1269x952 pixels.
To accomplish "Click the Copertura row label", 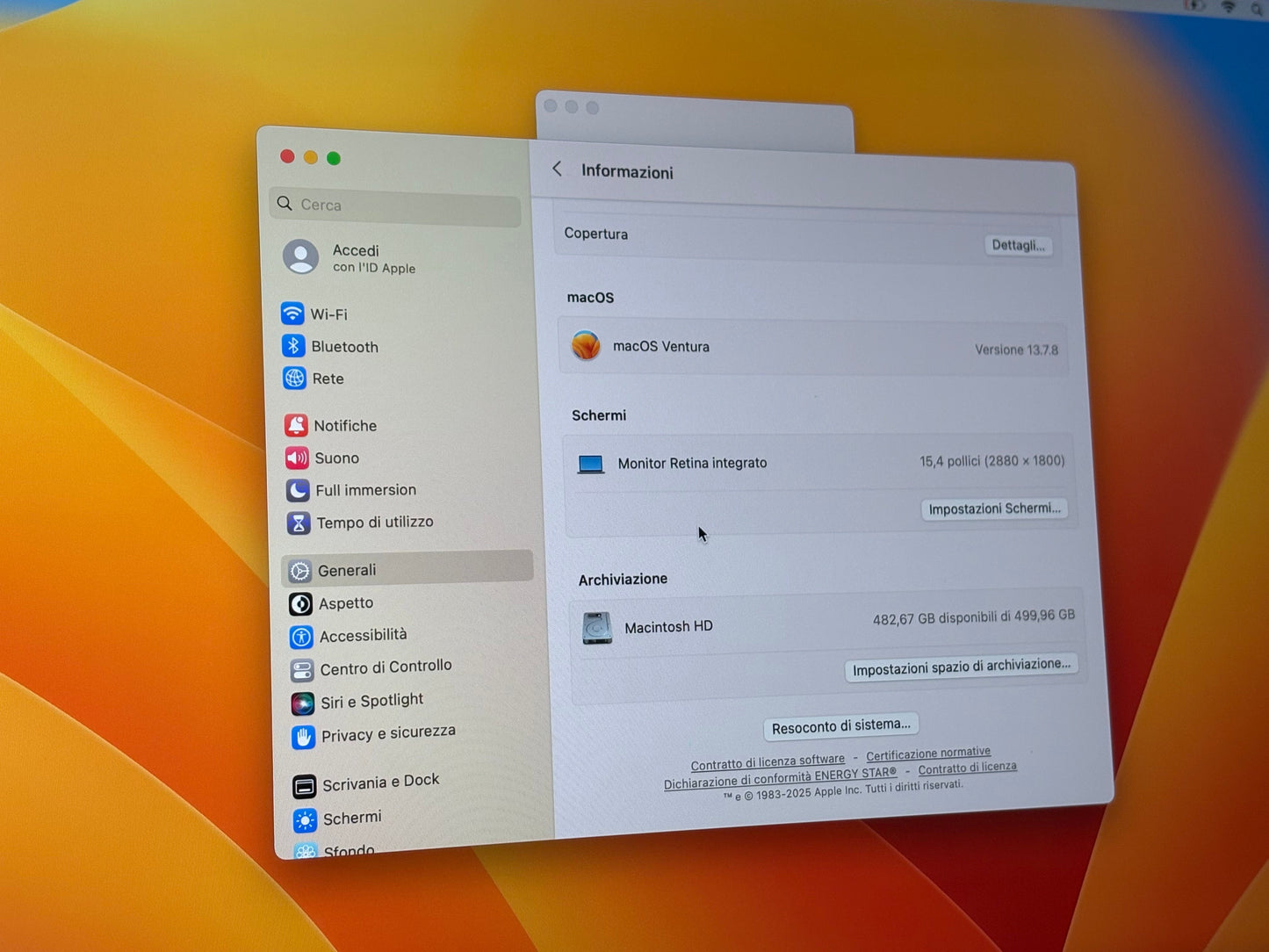I will pyautogui.click(x=596, y=234).
